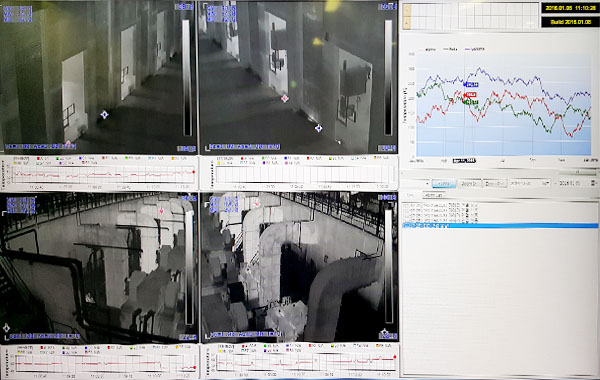Select the white crosshair marker in the bottom-left camera view
Screen dimensions: 600x380
6,328
